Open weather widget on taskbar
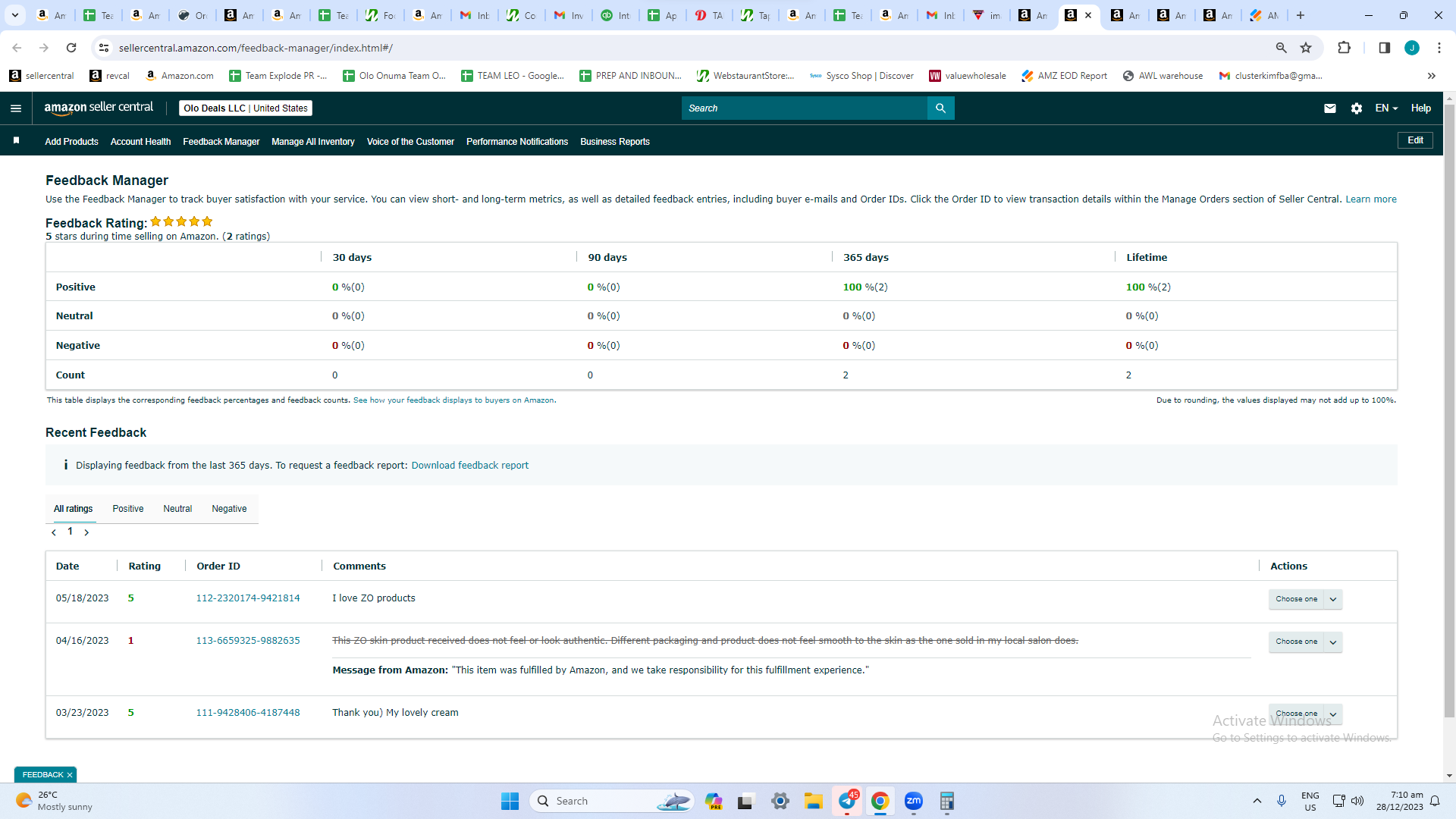Viewport: 1456px width, 819px height. tap(55, 801)
